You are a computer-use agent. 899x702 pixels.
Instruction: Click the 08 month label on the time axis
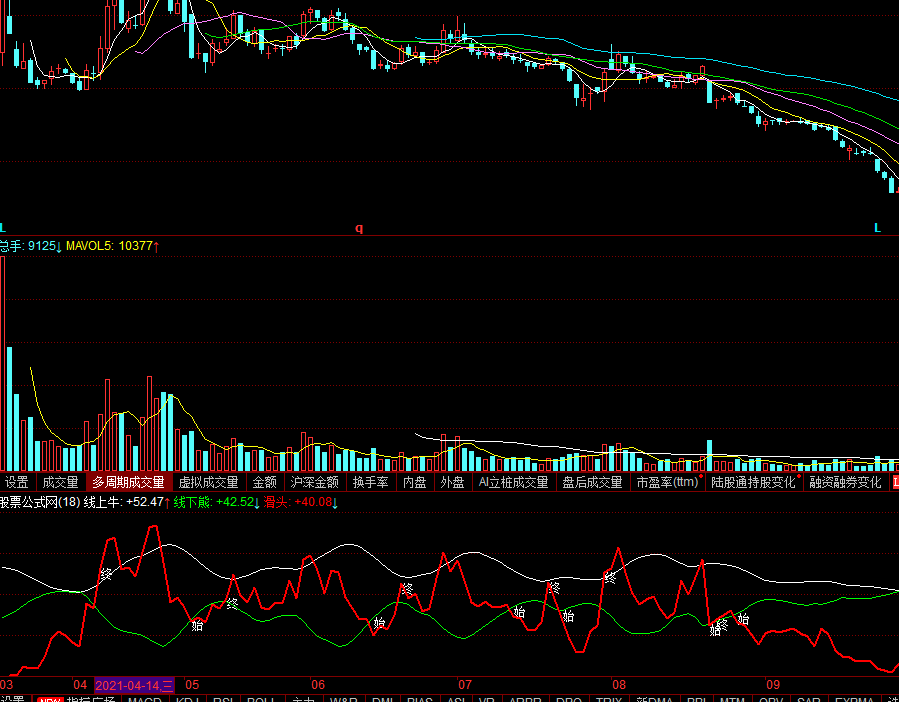point(619,685)
